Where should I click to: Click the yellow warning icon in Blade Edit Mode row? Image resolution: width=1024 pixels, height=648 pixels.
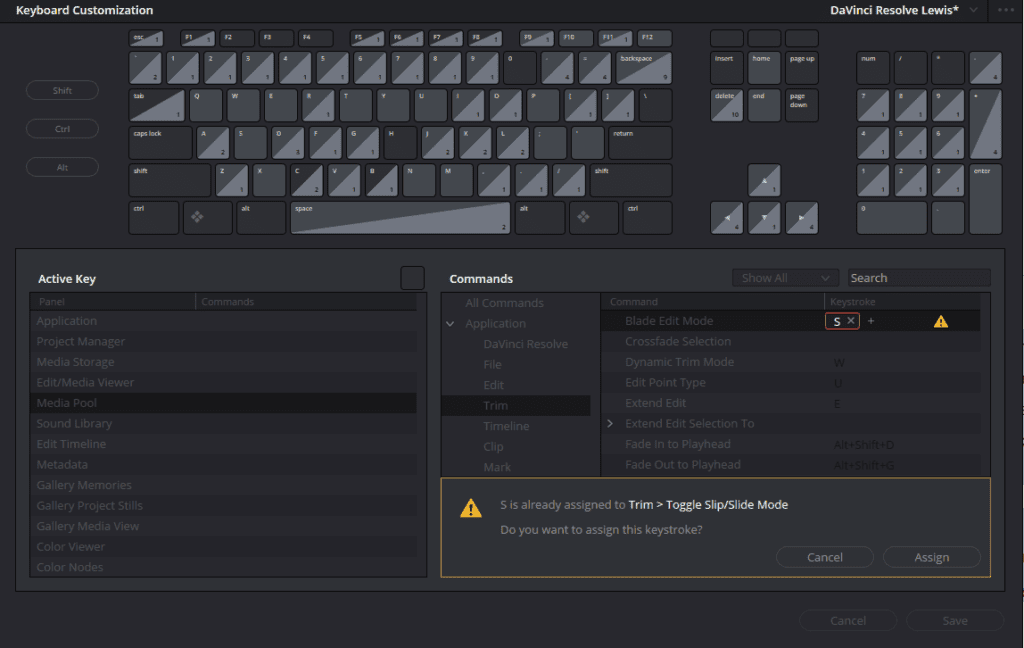pyautogui.click(x=940, y=321)
